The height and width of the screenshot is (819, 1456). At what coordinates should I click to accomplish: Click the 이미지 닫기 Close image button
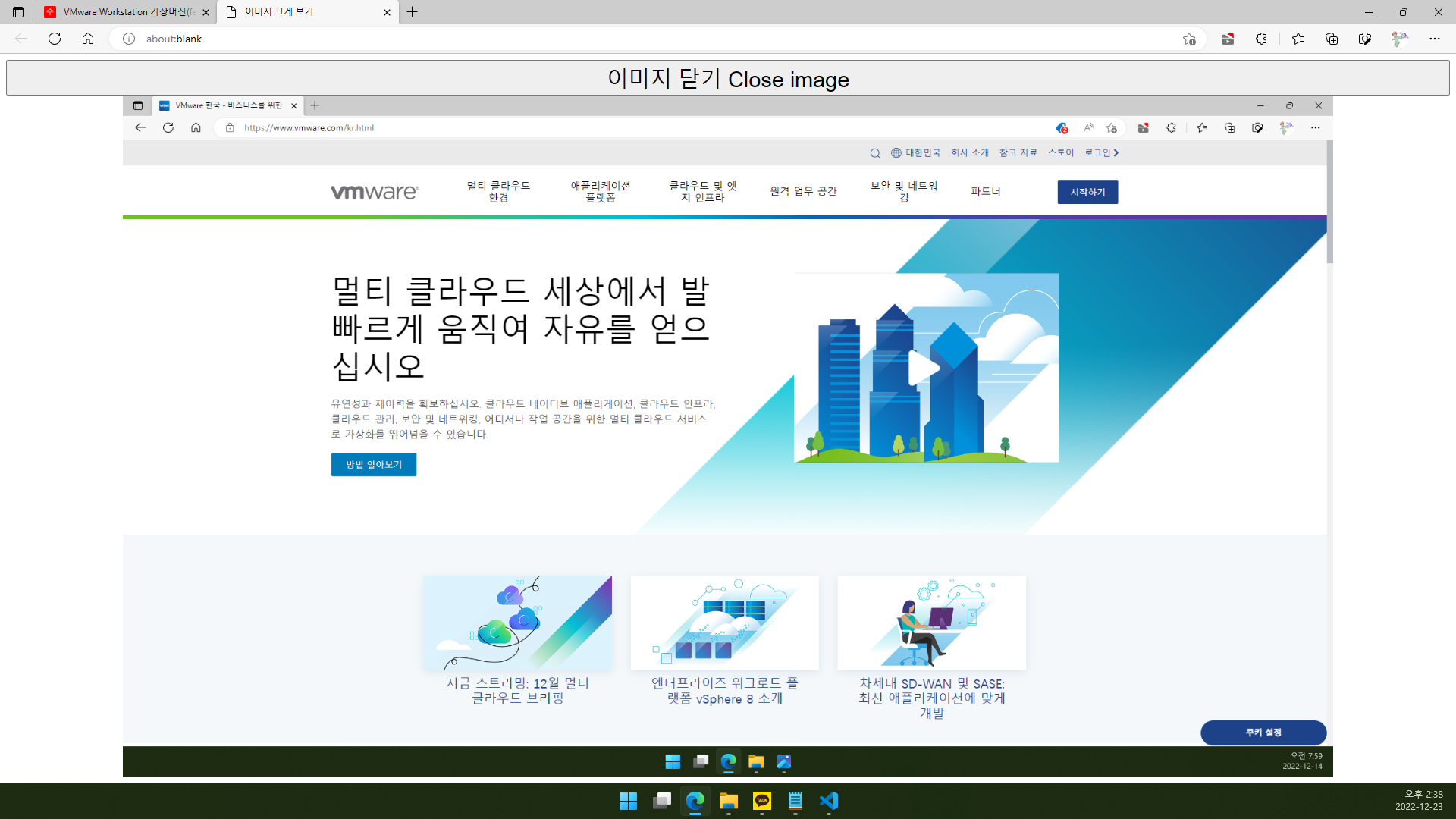[x=728, y=78]
